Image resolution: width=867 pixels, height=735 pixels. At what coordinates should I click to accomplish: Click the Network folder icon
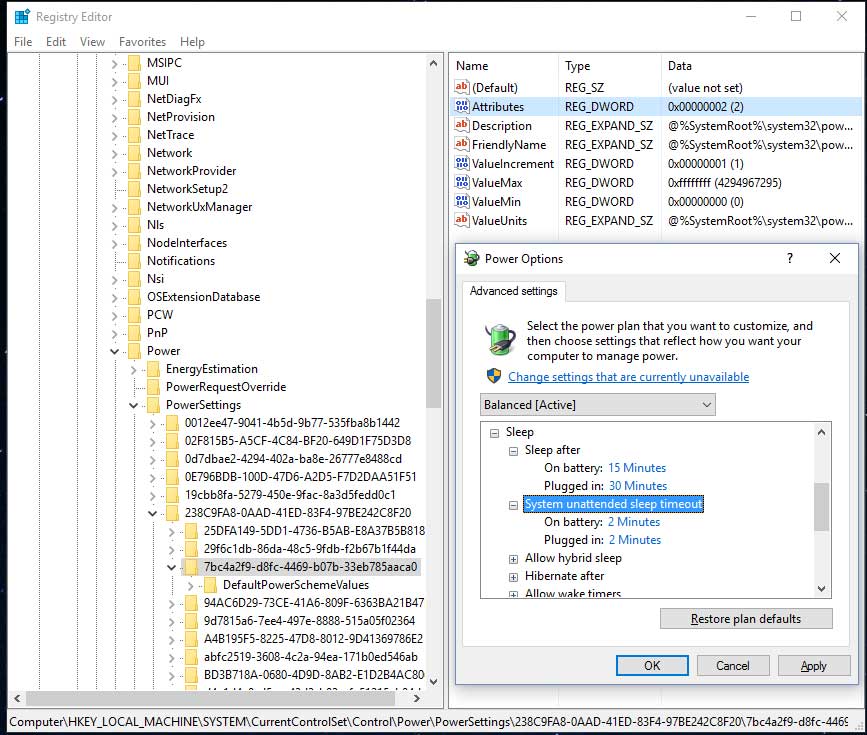pos(134,153)
